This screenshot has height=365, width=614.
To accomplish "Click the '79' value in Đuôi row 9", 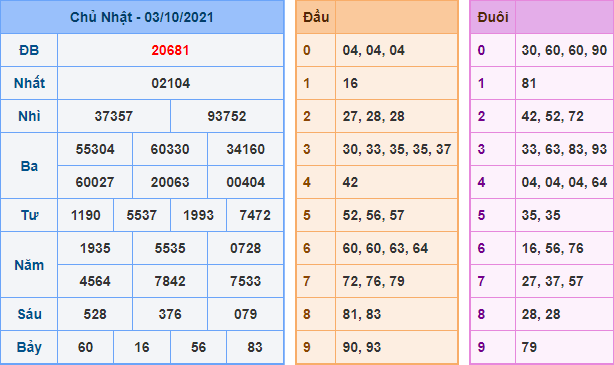I will click(529, 347).
